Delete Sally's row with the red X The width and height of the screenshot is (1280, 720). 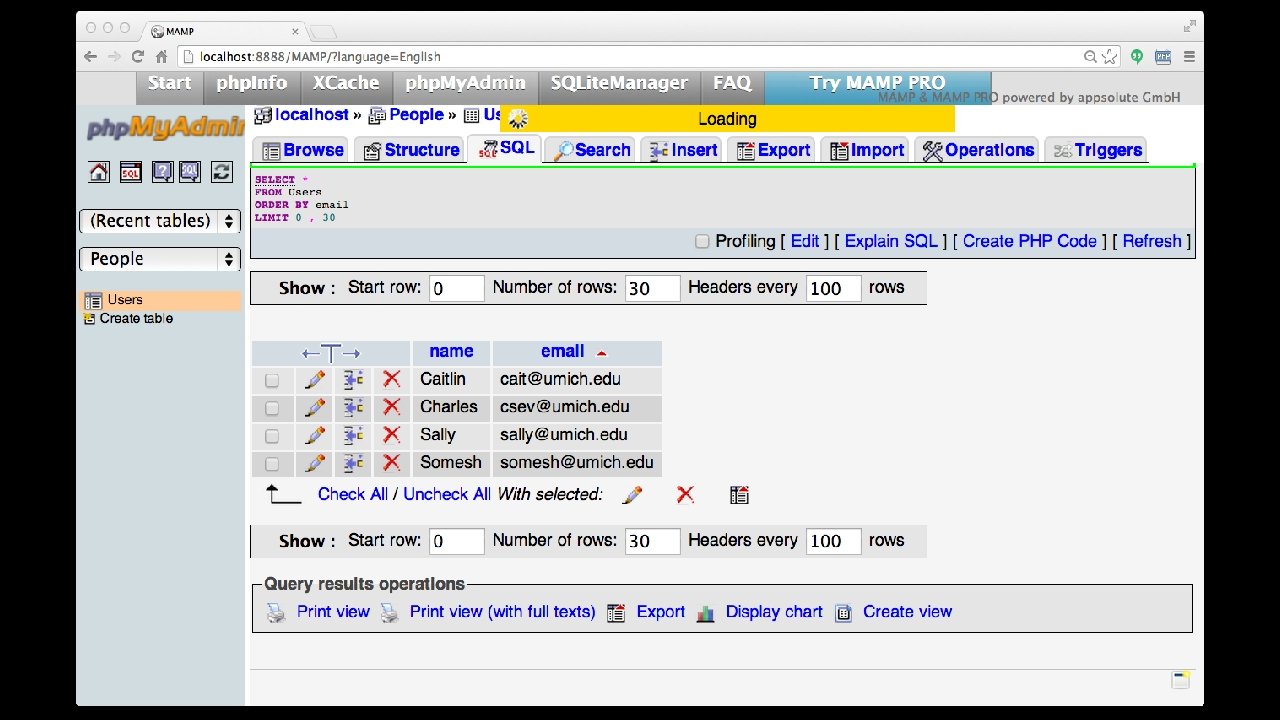tap(391, 435)
